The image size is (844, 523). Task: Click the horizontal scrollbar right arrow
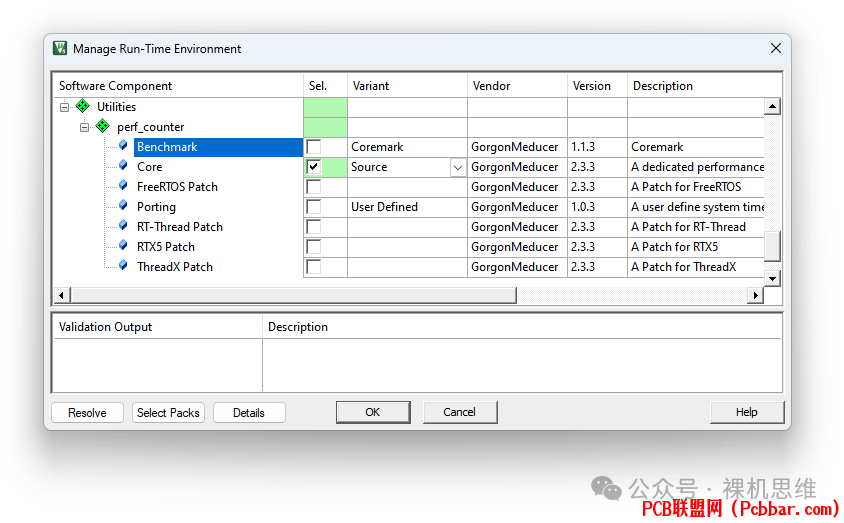[756, 295]
